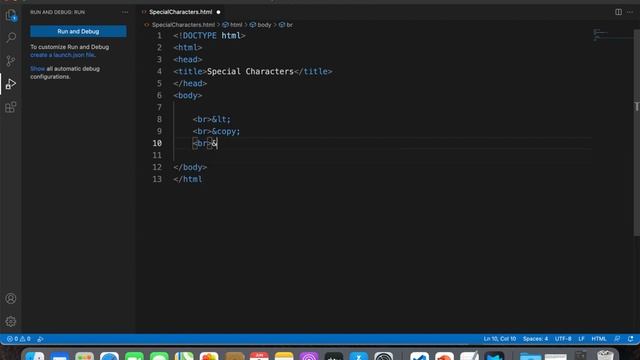
Task: Change indentation via Spaces: 4
Action: [x=536, y=339]
